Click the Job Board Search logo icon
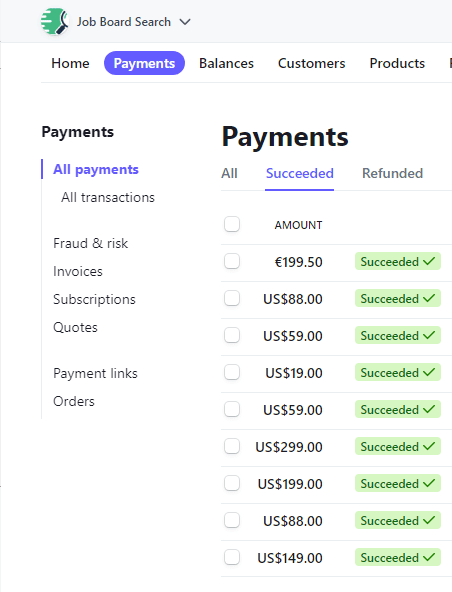 pyautogui.click(x=55, y=22)
